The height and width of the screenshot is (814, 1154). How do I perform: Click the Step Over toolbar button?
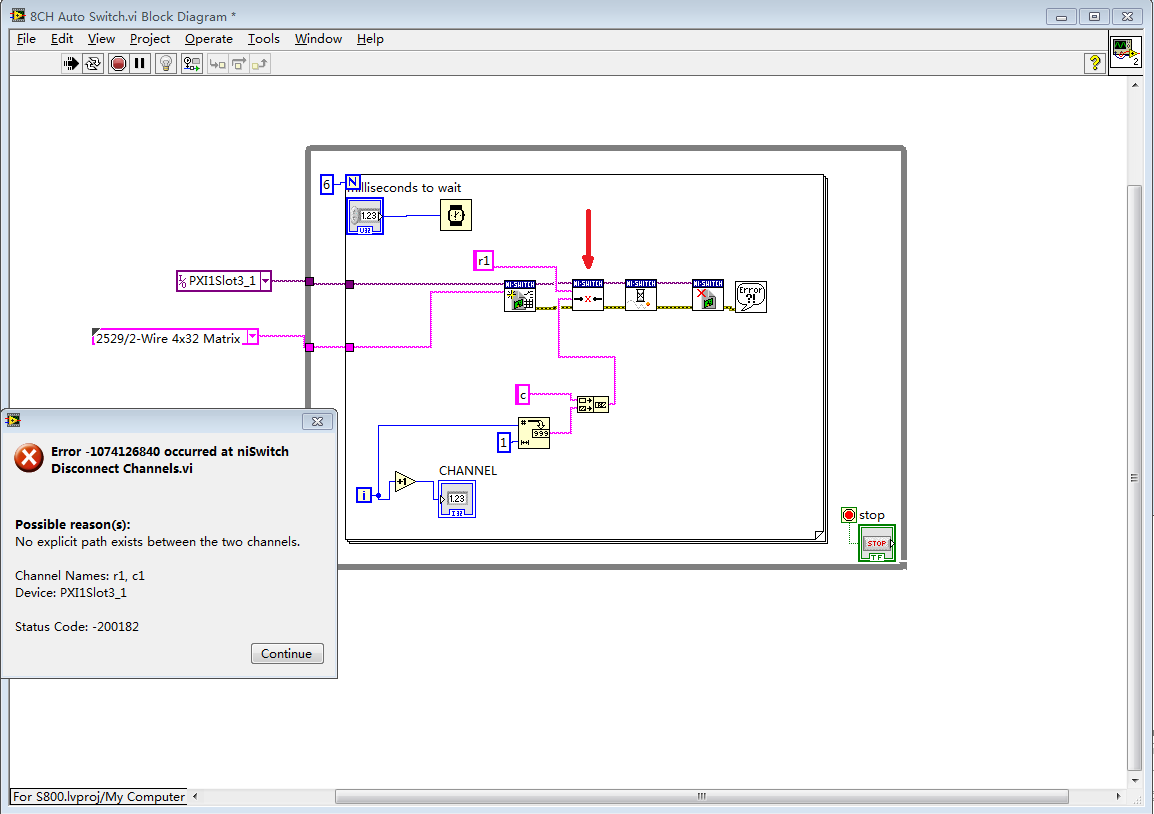point(238,64)
